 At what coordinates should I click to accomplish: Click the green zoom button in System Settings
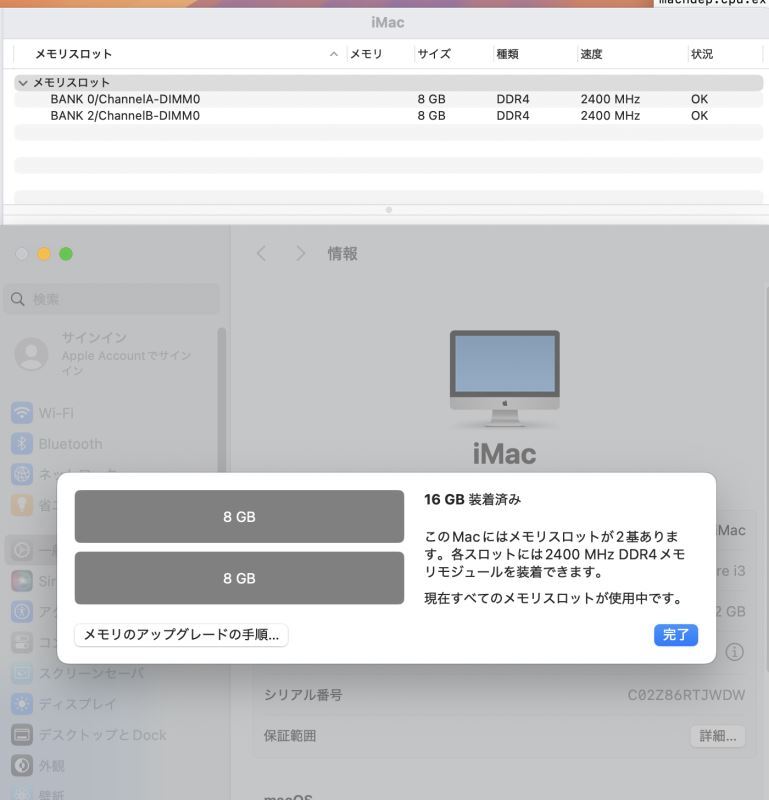(x=66, y=254)
